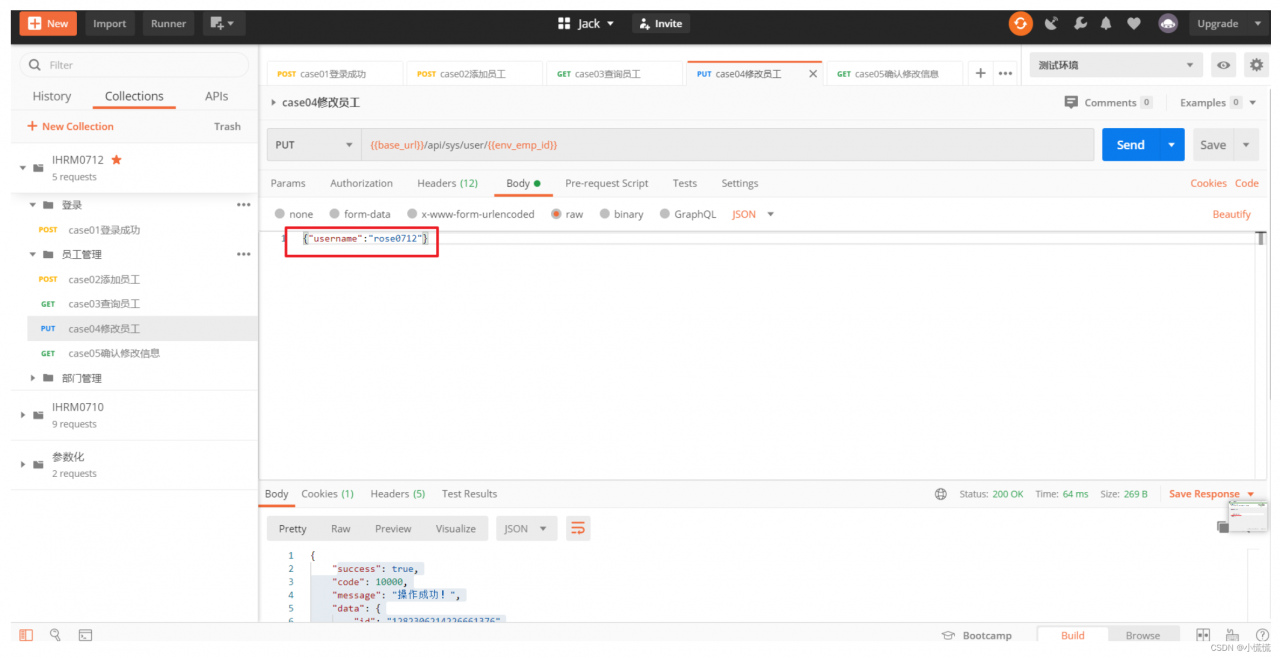This screenshot has width=1280, height=658.
Task: Switch to the case01登录成功 request tab
Action: (x=334, y=74)
